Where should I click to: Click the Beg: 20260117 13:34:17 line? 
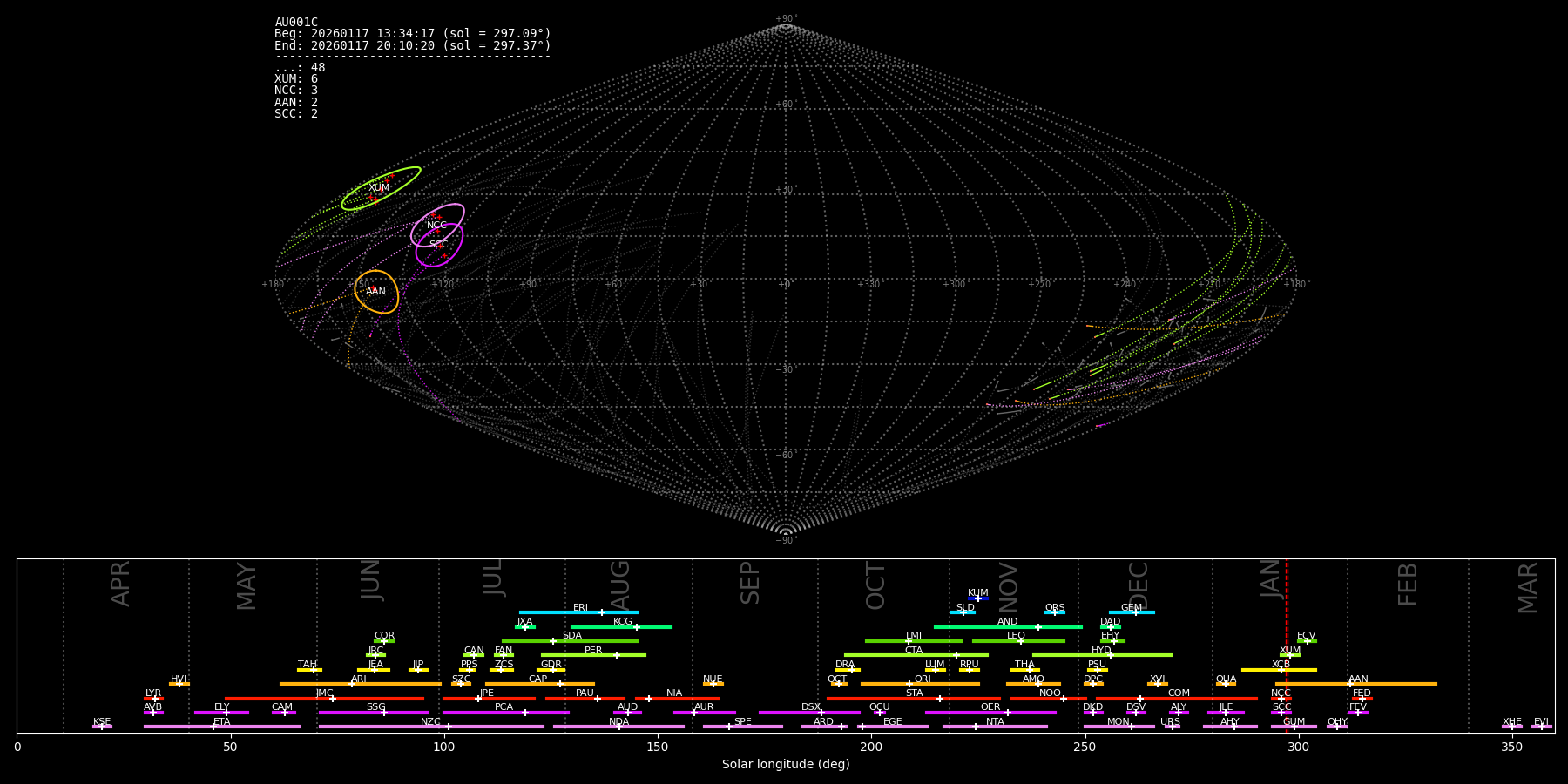[x=413, y=34]
